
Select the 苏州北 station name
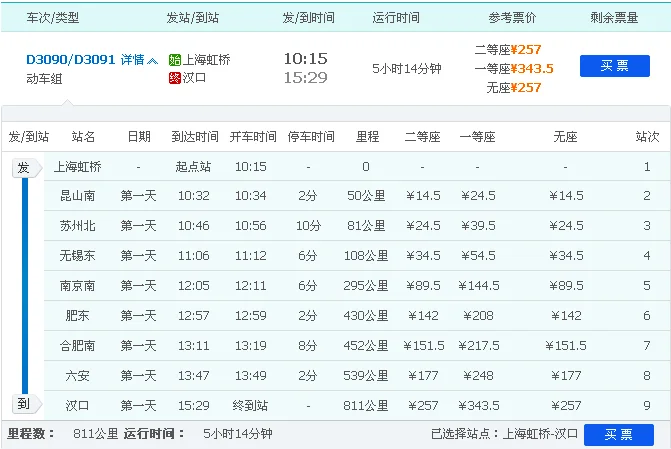tap(77, 226)
